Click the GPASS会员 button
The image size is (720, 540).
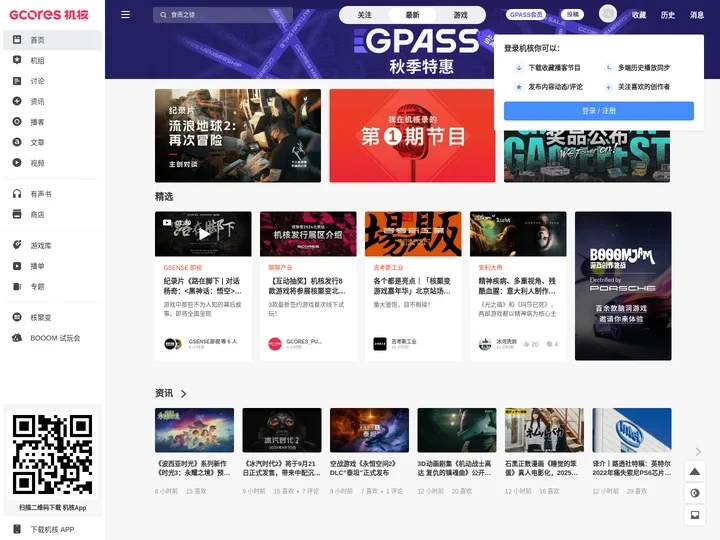click(526, 15)
